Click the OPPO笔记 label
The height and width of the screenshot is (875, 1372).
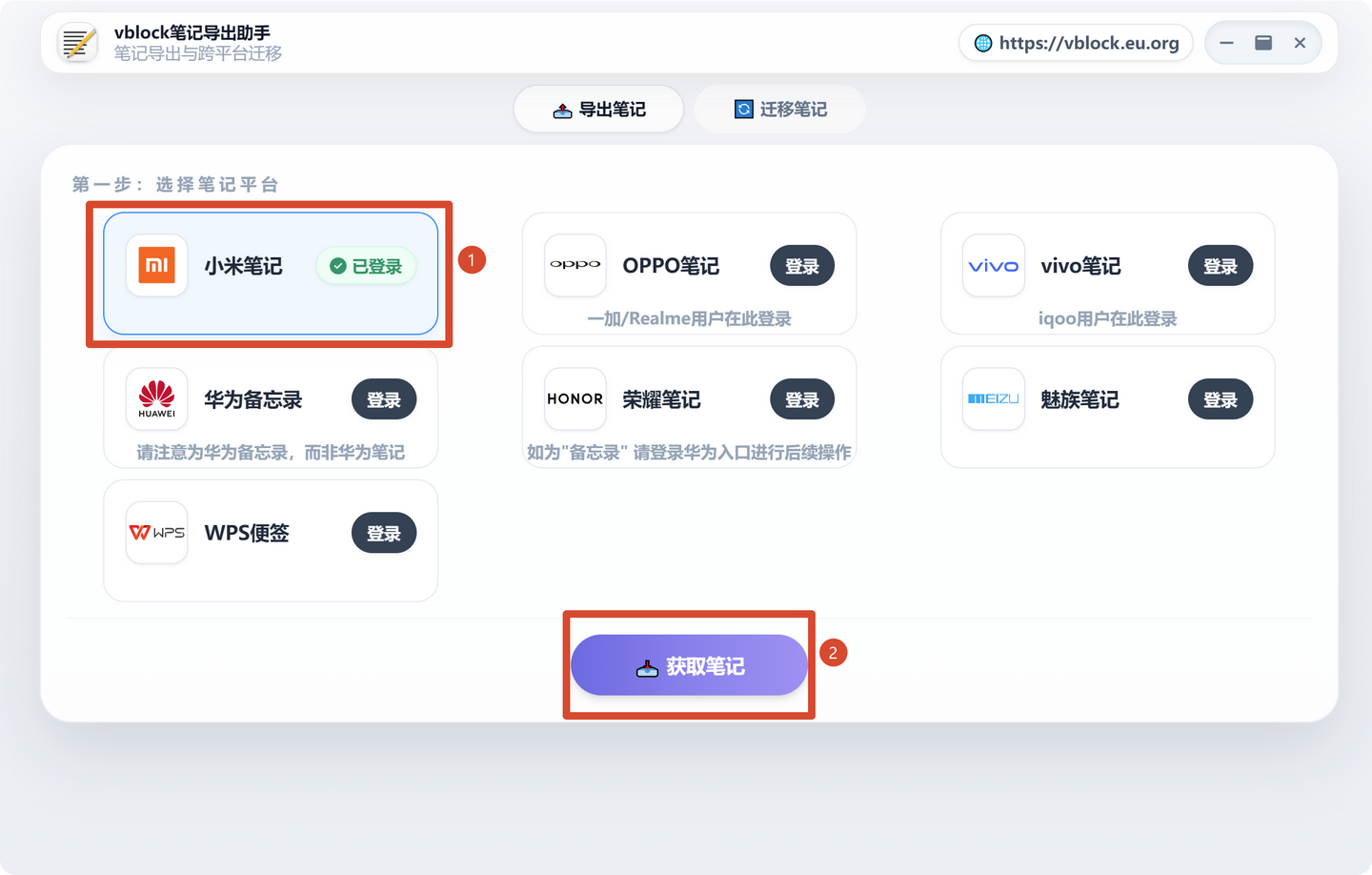[x=671, y=266]
